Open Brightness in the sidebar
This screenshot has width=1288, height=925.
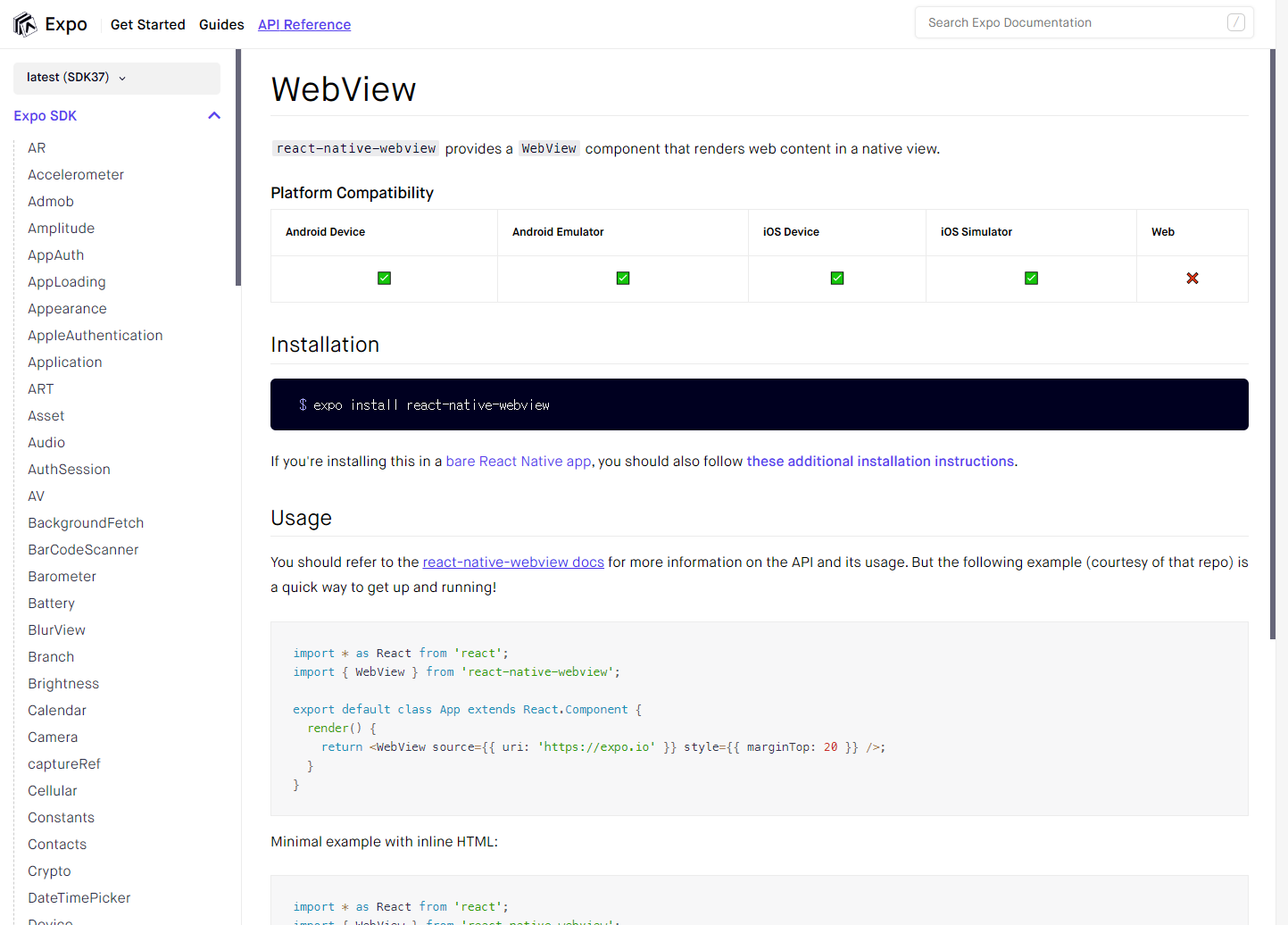[x=63, y=684]
